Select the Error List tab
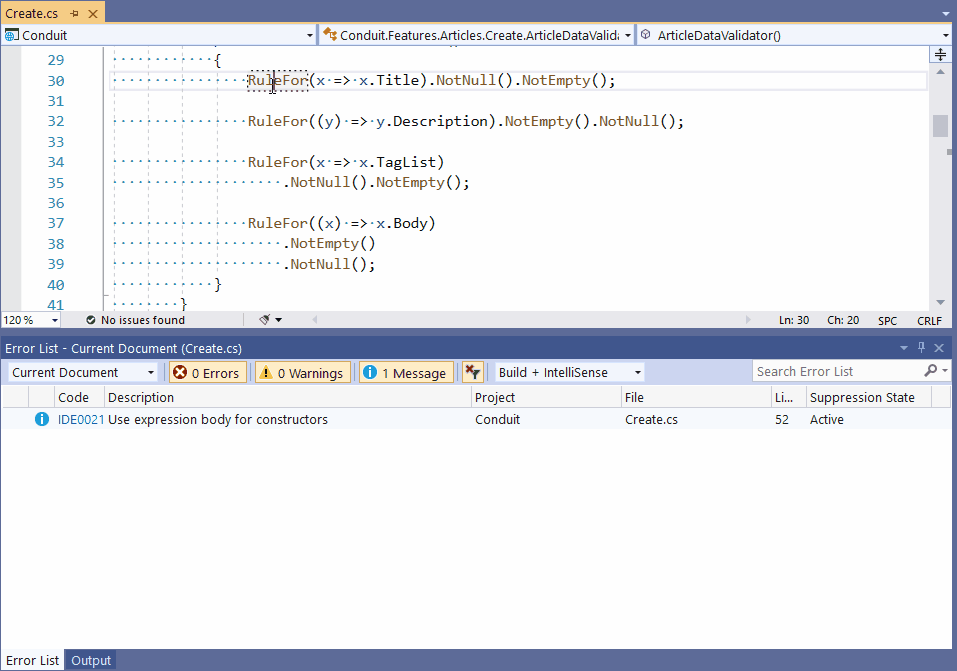The image size is (957, 671). click(x=32, y=660)
